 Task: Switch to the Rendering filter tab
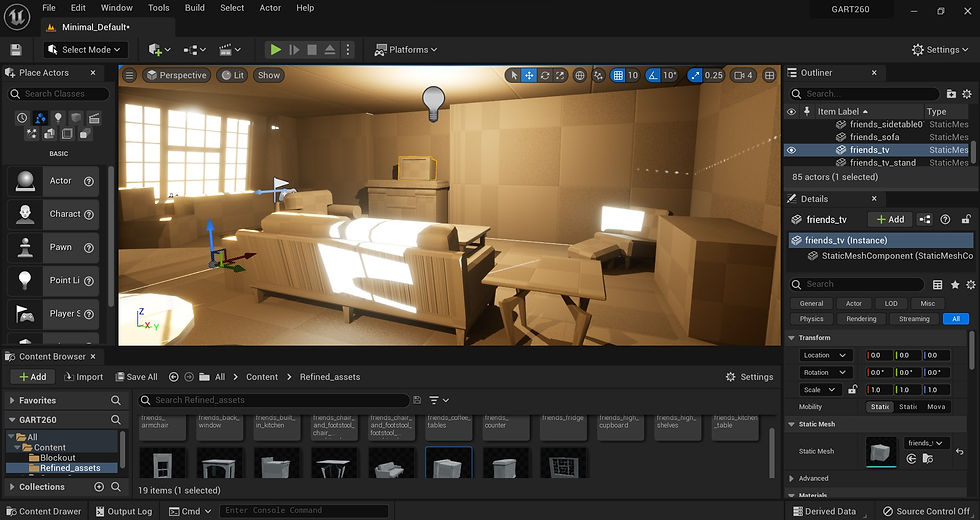pyautogui.click(x=861, y=319)
